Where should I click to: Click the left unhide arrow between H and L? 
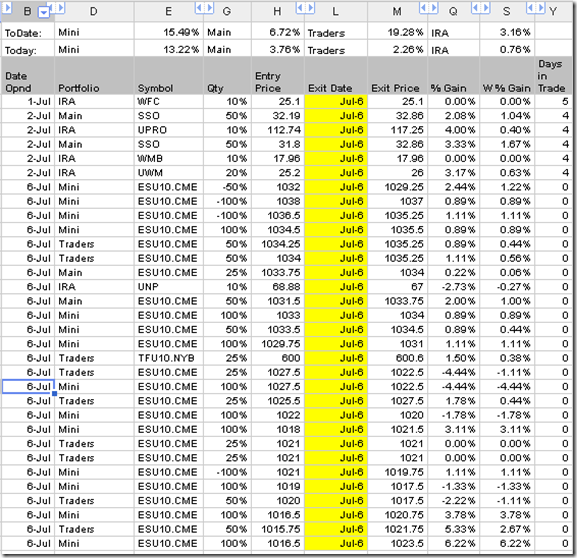point(300,8)
